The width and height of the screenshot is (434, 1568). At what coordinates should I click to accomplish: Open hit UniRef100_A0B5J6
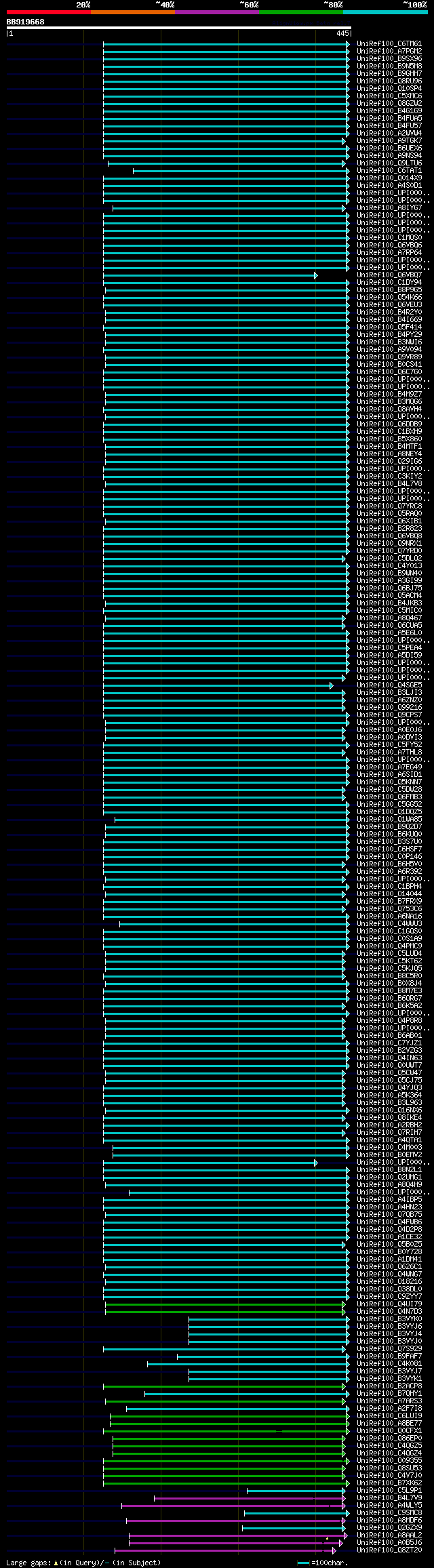point(389,1543)
